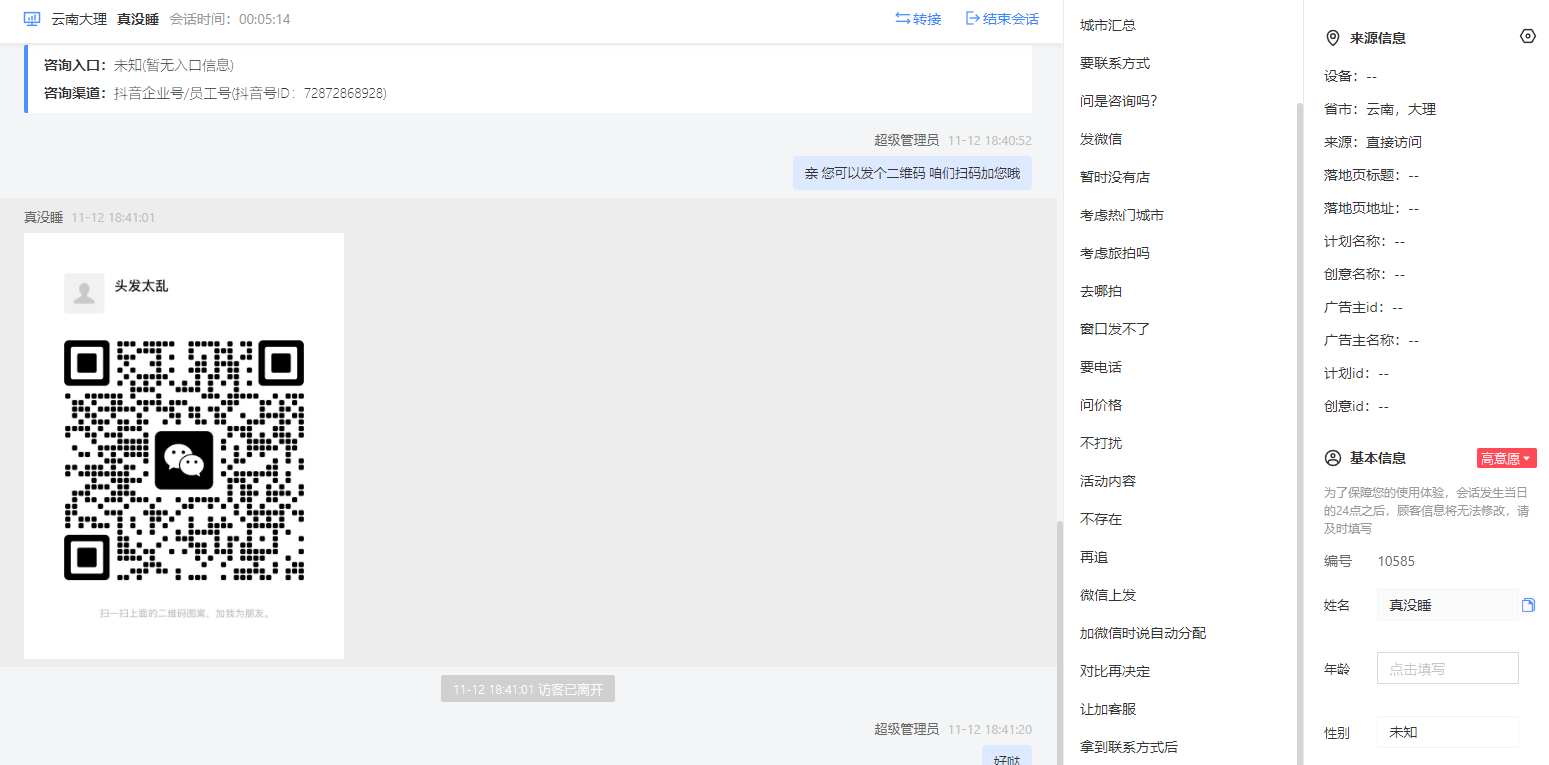1549x765 pixels.
Task: Click the 编号 value 10585
Action: (1396, 561)
